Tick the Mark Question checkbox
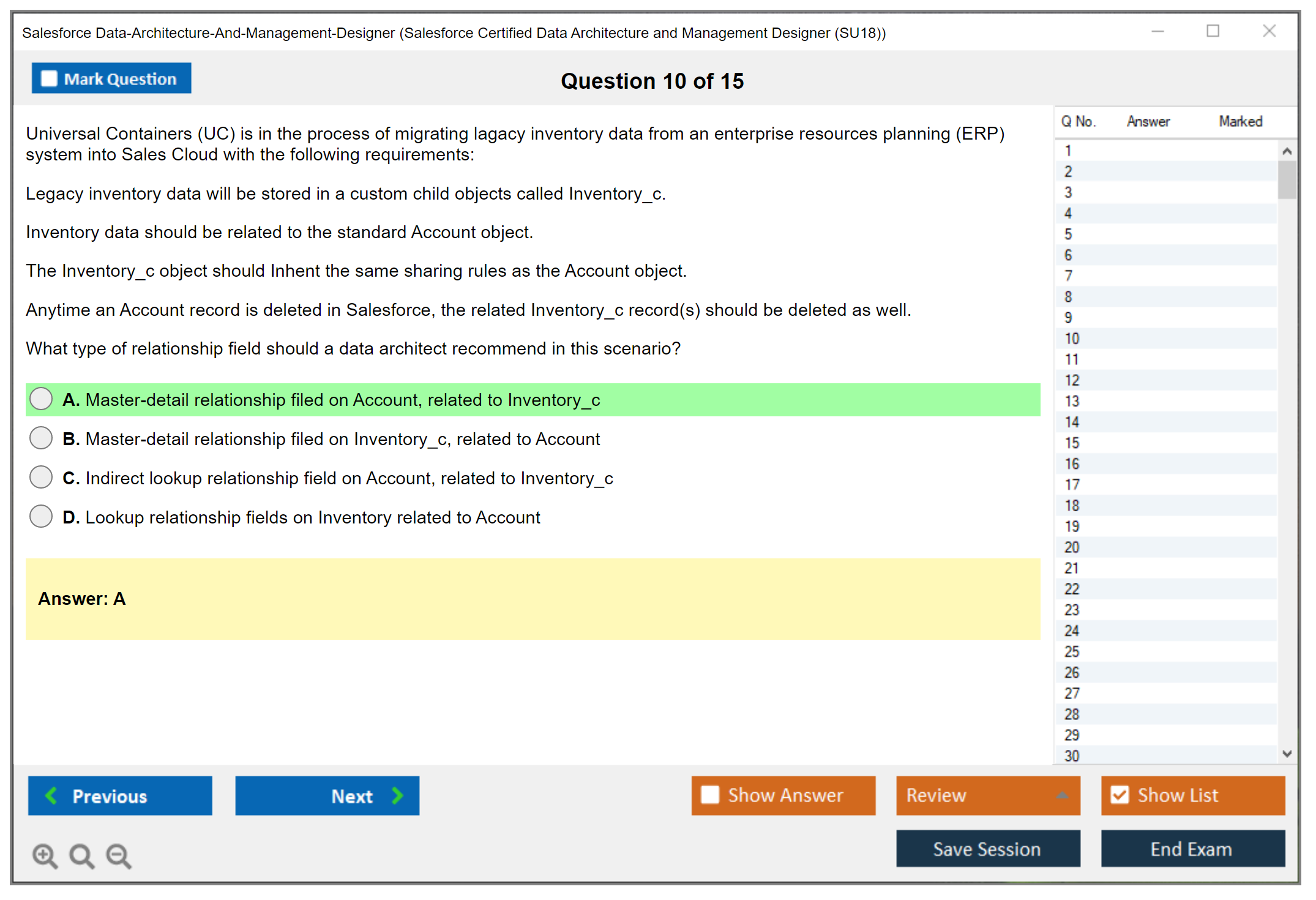Image resolution: width=1316 pixels, height=900 pixels. coord(49,78)
